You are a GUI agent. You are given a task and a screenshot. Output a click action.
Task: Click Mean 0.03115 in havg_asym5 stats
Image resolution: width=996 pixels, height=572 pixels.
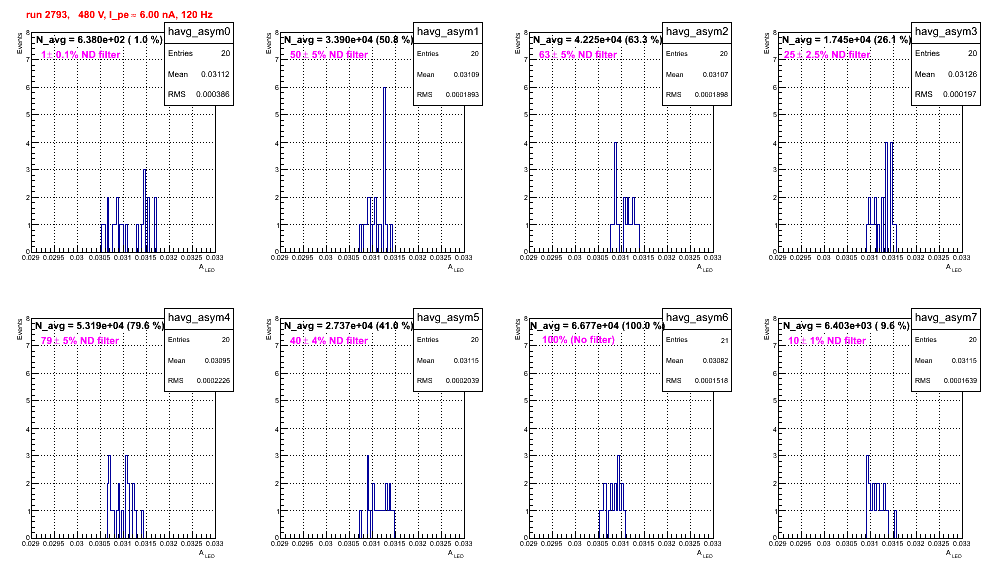448,360
